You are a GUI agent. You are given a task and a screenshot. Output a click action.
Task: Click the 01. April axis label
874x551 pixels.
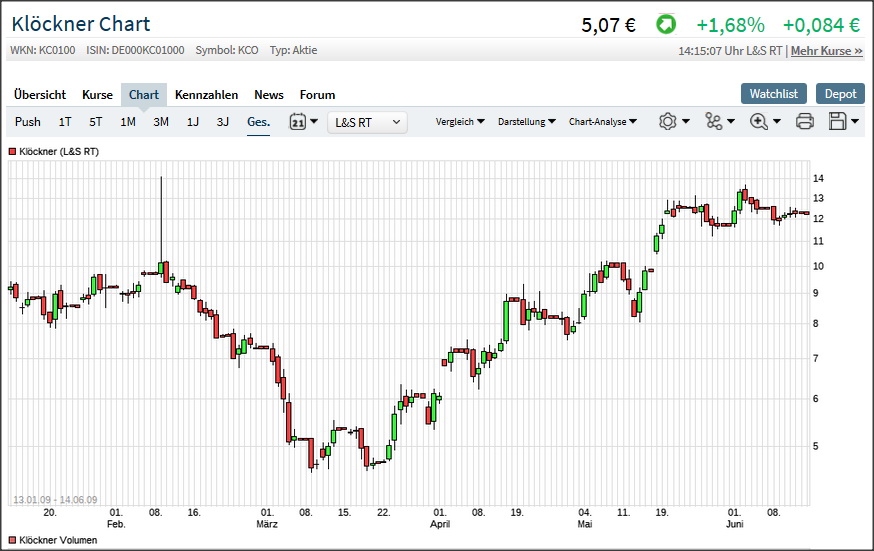pos(440,518)
